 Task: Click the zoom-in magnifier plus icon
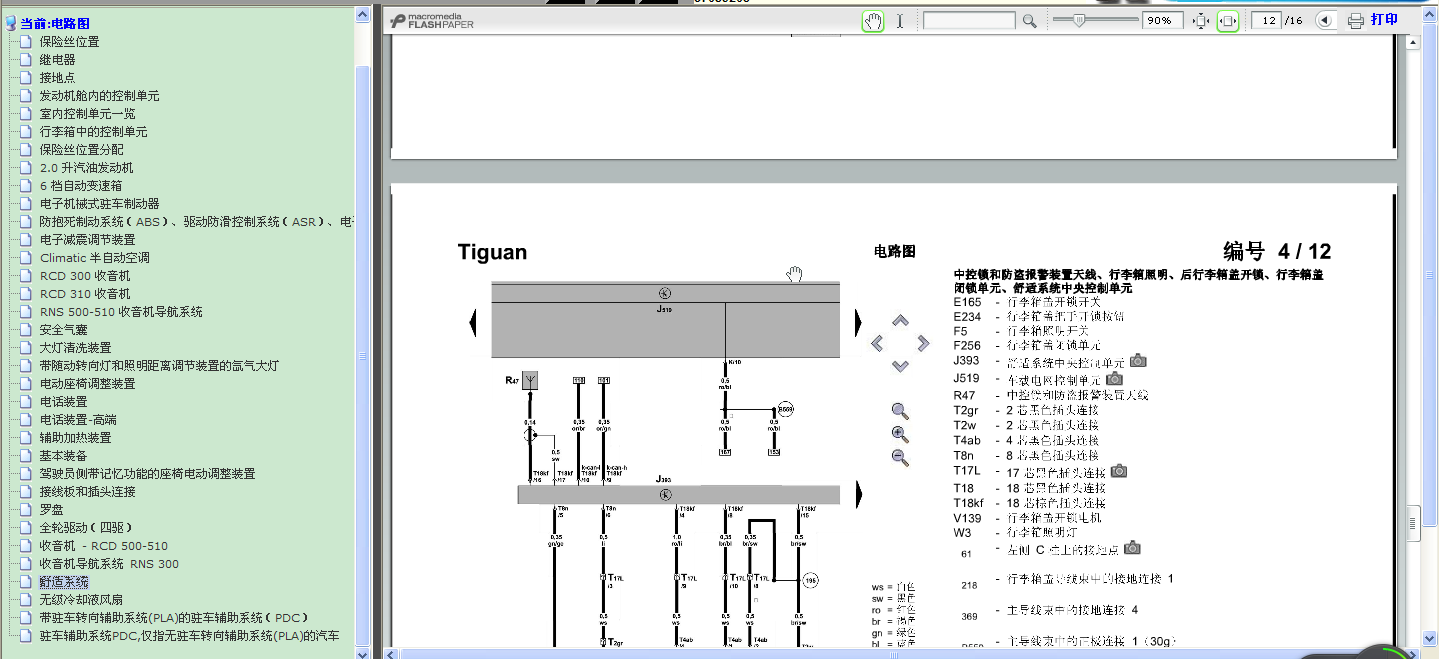pos(900,435)
